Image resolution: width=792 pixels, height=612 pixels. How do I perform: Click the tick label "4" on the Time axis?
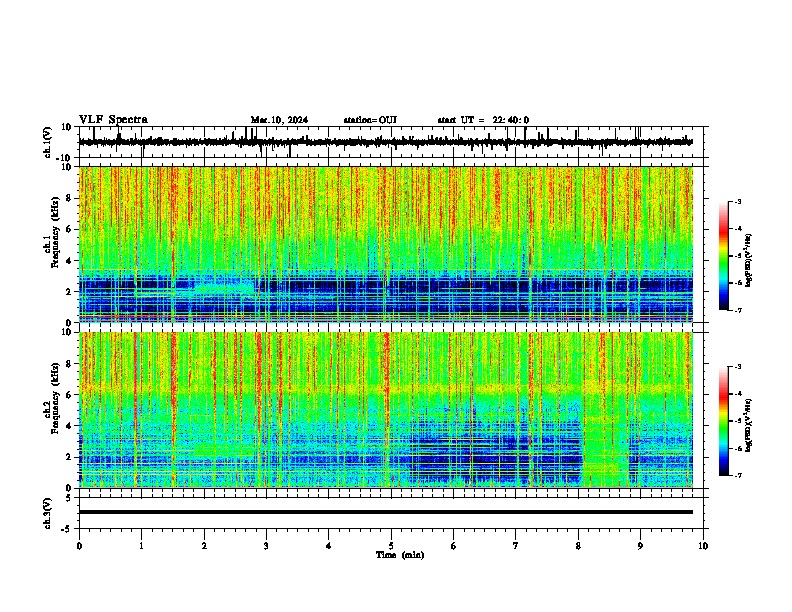click(329, 546)
